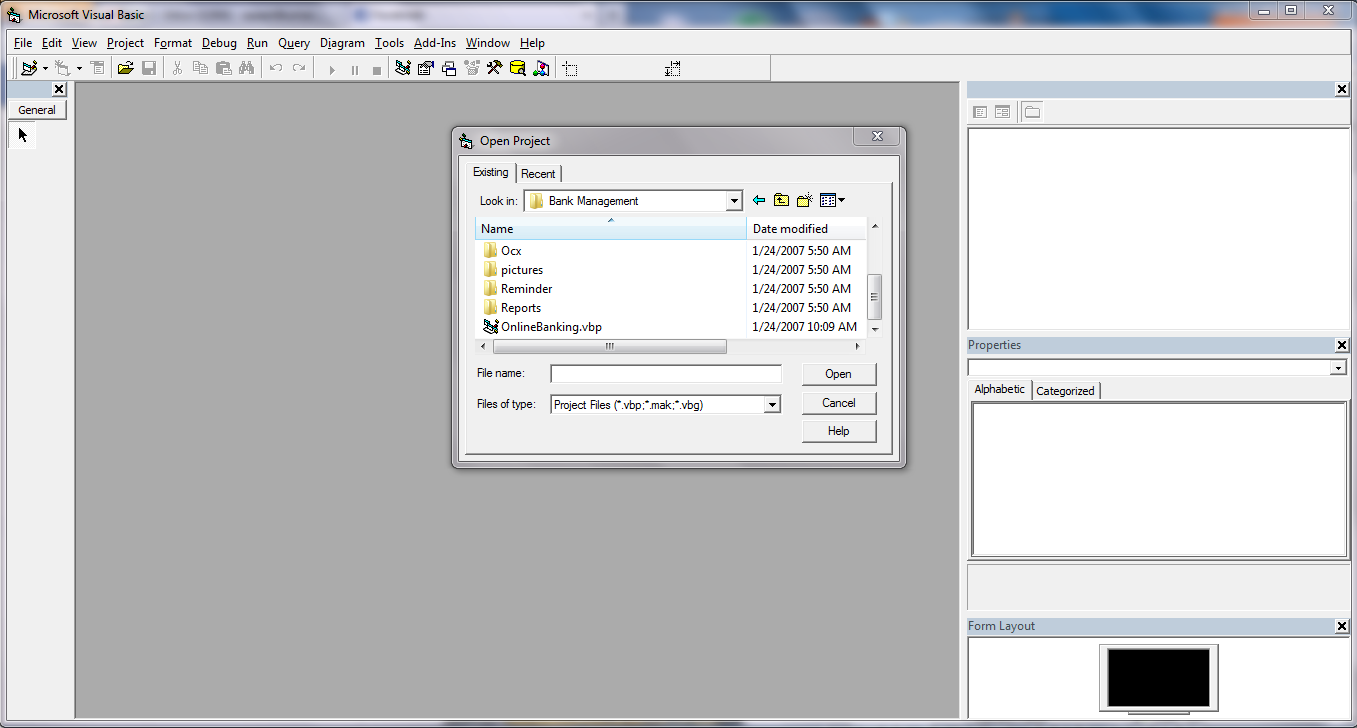Click the Start (run) play icon
The height and width of the screenshot is (728, 1357).
332,69
